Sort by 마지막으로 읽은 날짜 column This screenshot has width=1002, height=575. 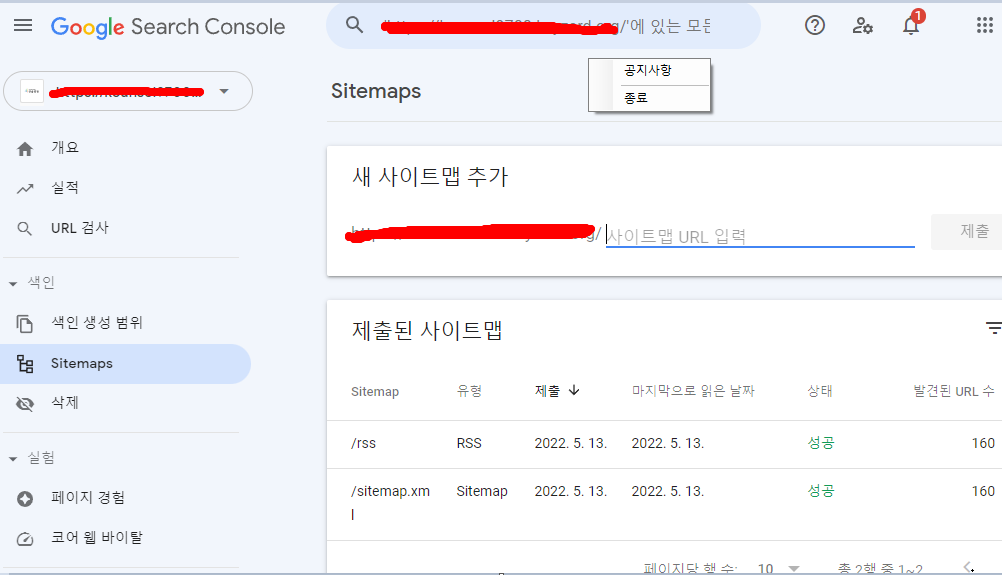693,391
